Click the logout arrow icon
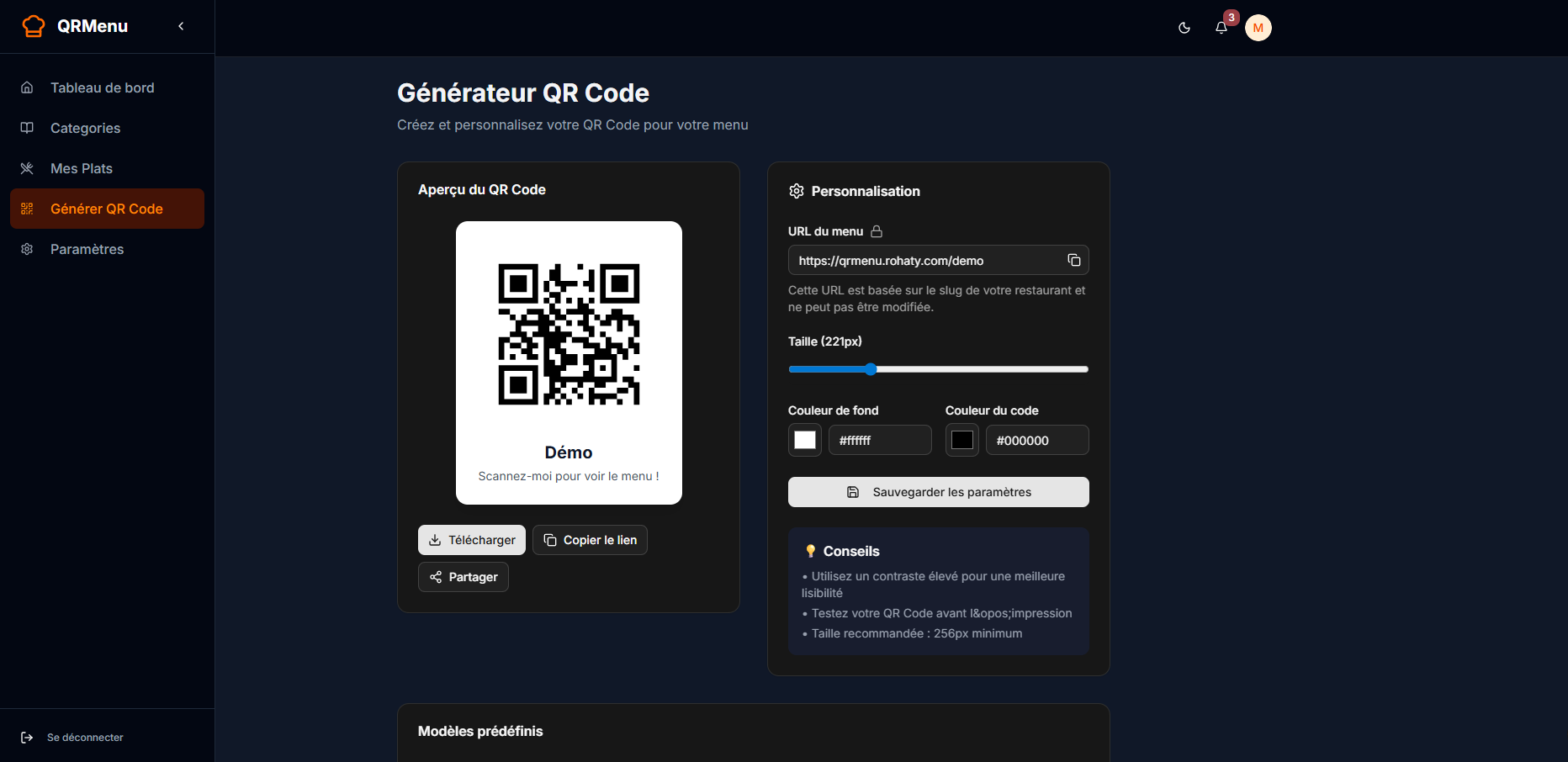 coord(27,738)
